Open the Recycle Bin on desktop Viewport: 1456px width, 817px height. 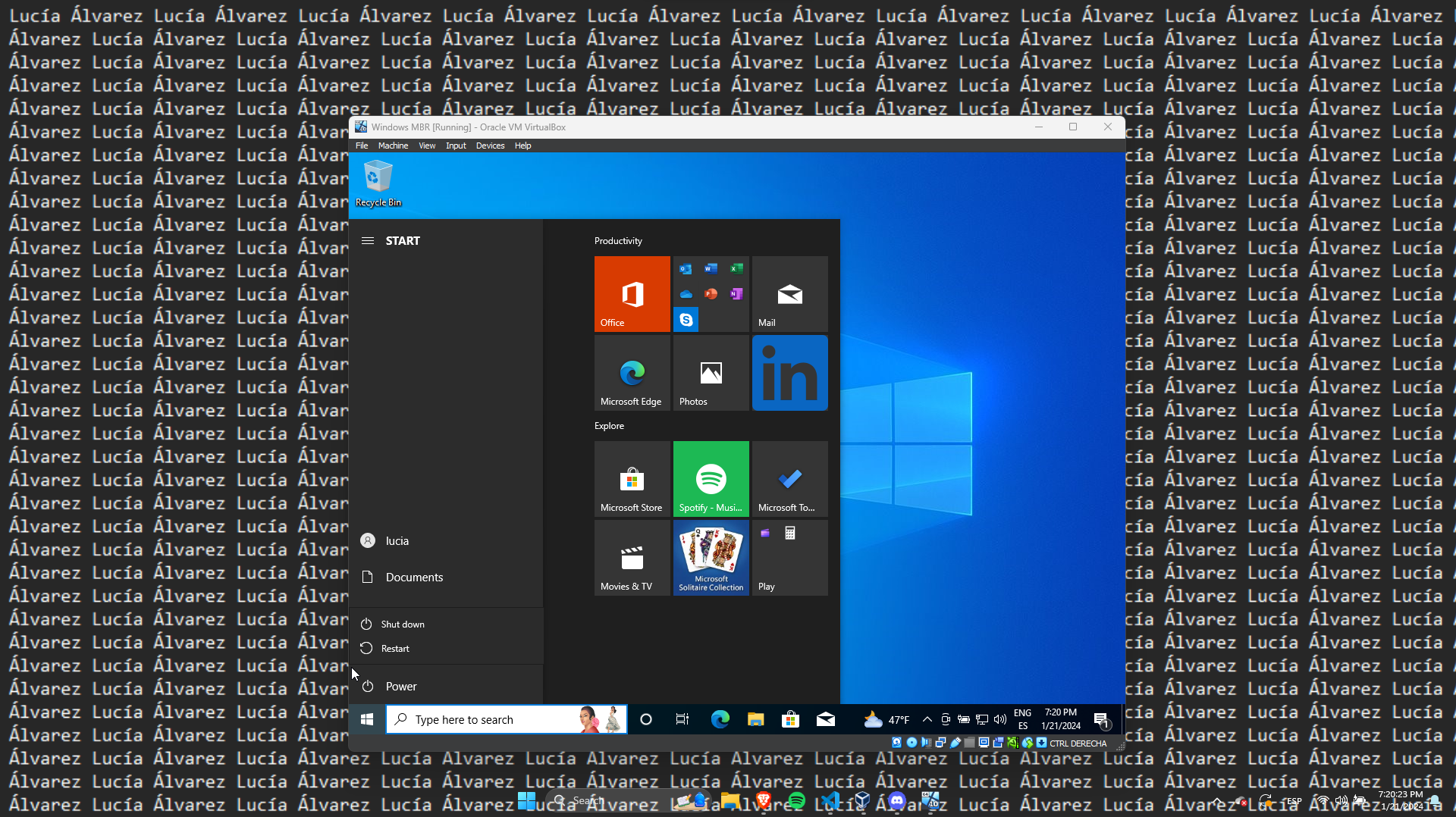pos(378,183)
